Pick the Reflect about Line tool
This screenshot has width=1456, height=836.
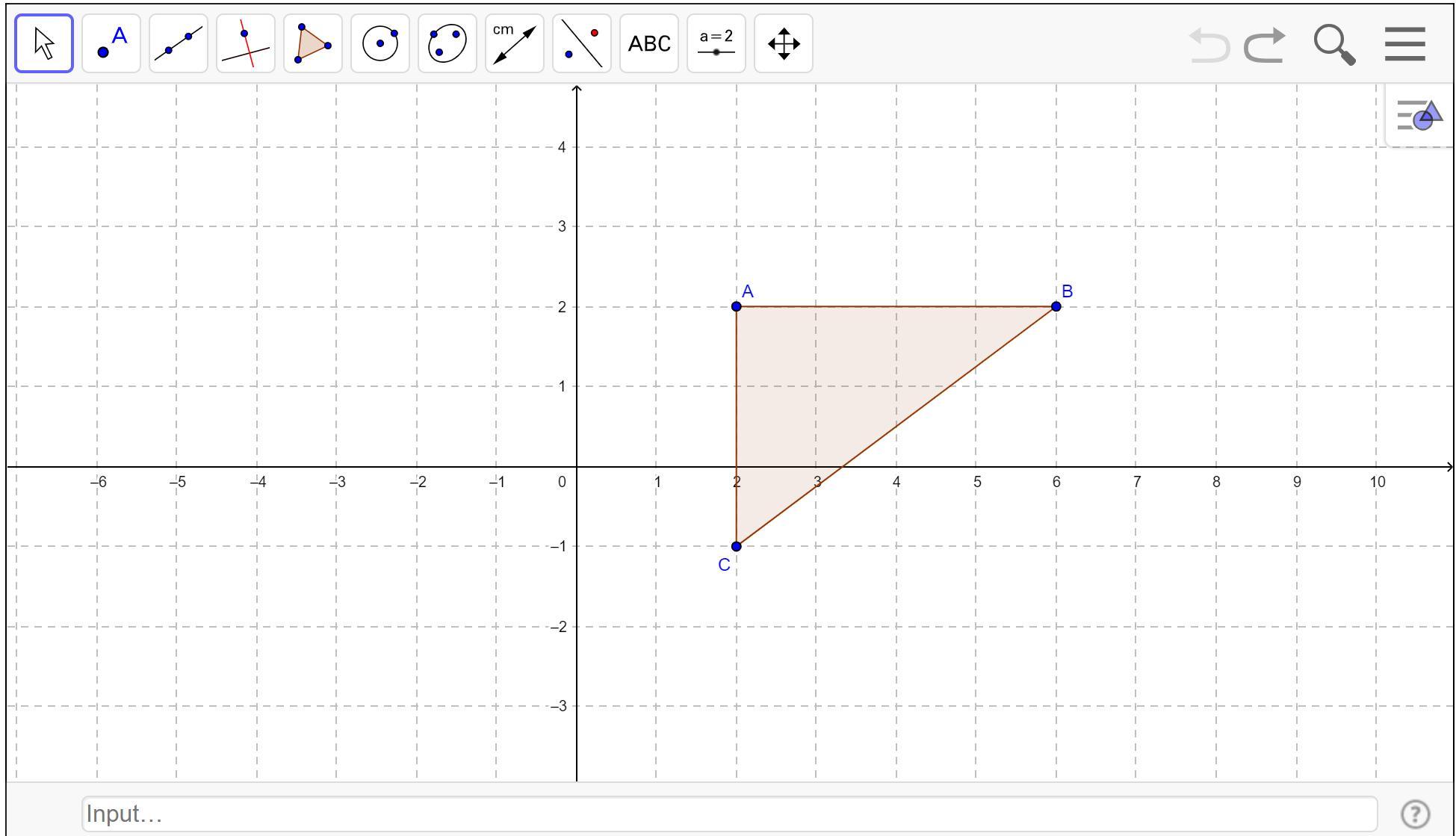(x=582, y=43)
